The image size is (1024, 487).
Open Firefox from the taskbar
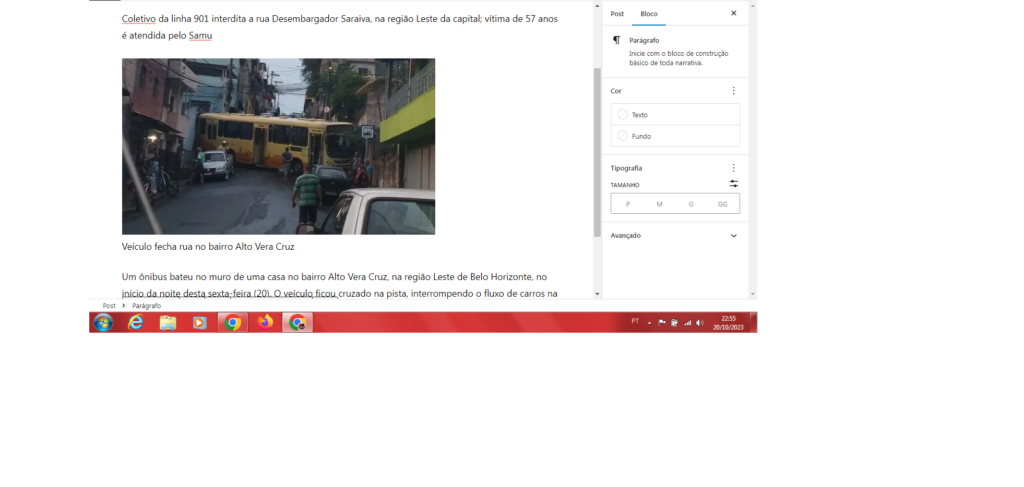click(x=265, y=322)
